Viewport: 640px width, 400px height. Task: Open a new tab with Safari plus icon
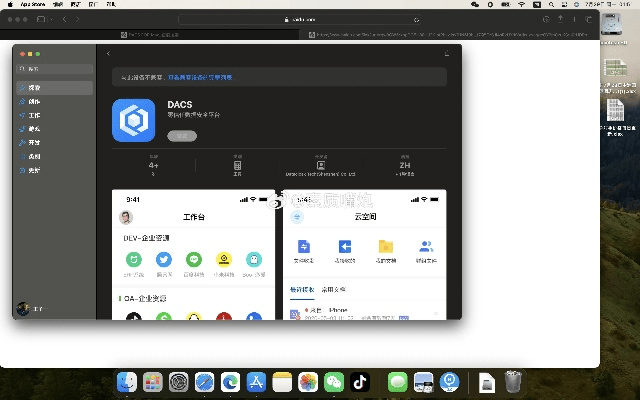coord(574,19)
